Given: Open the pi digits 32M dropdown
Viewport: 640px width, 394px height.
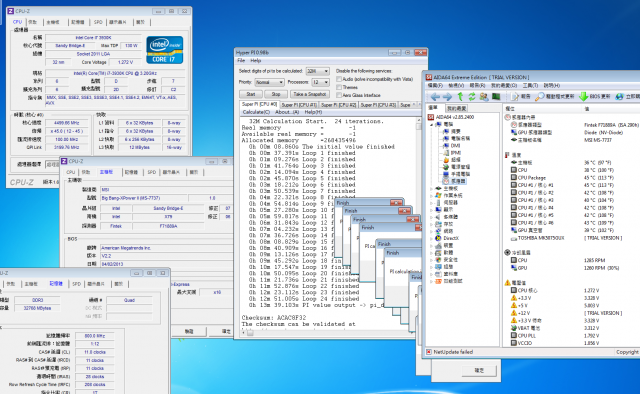Looking at the screenshot, I should point(318,71).
